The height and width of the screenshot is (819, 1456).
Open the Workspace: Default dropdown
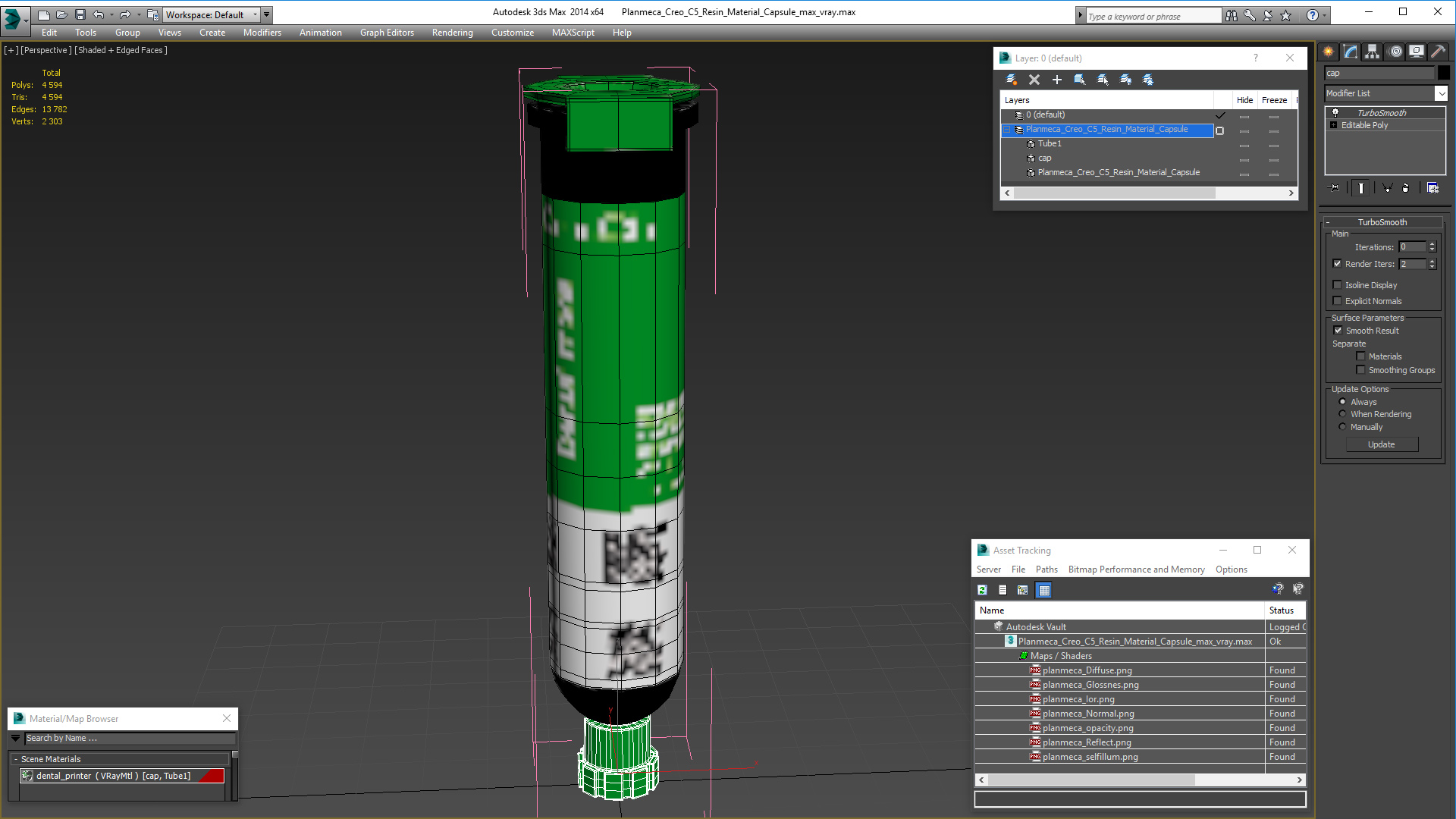tap(210, 14)
